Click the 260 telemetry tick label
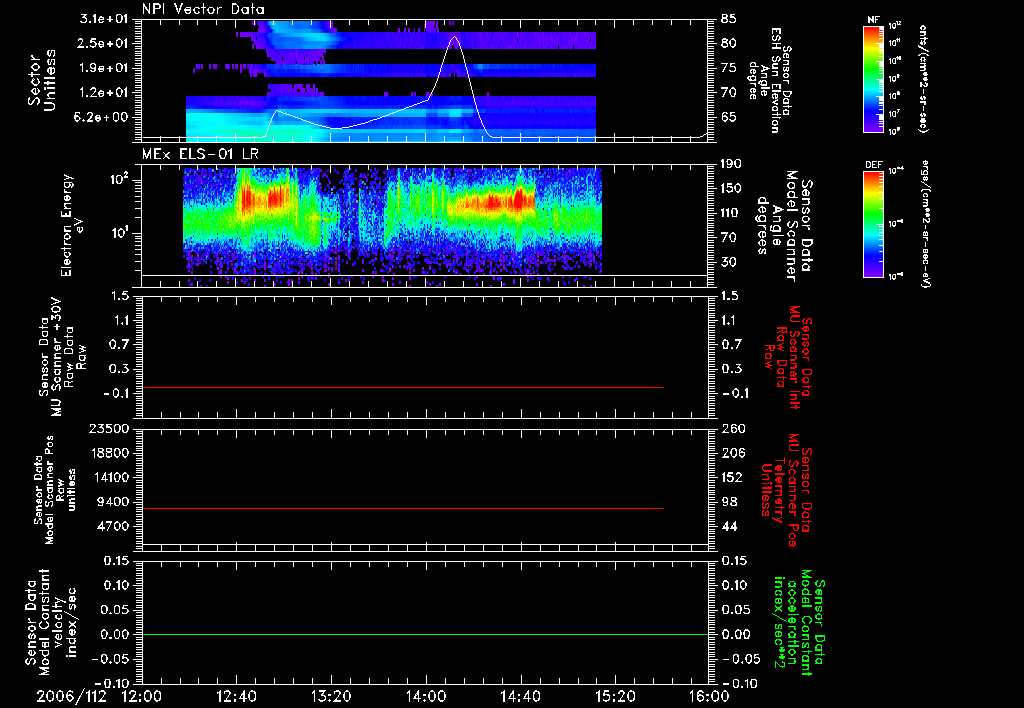 pyautogui.click(x=733, y=429)
